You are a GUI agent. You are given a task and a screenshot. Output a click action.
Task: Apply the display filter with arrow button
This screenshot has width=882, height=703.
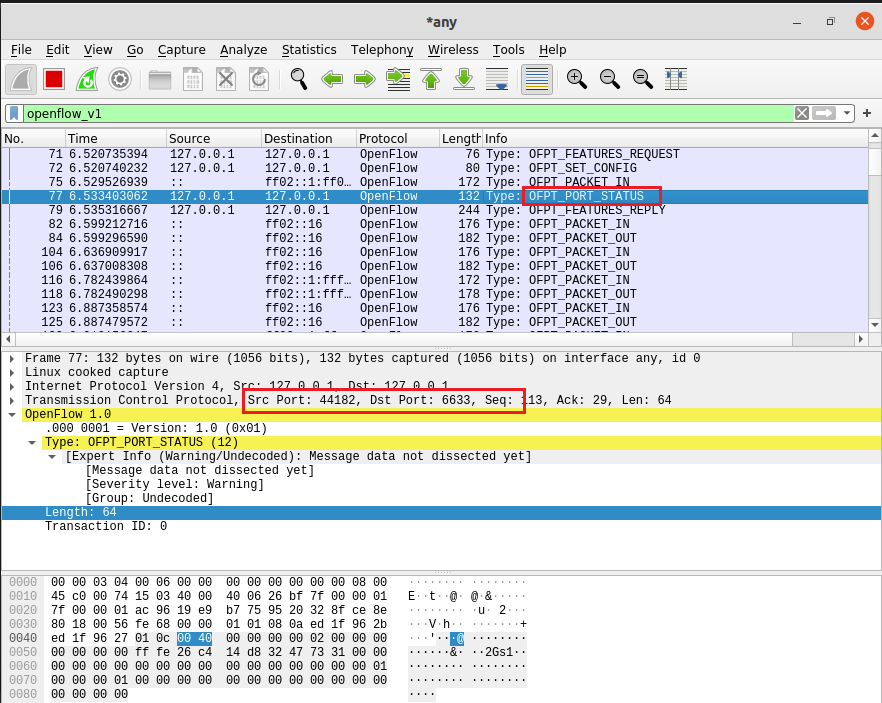click(x=824, y=114)
